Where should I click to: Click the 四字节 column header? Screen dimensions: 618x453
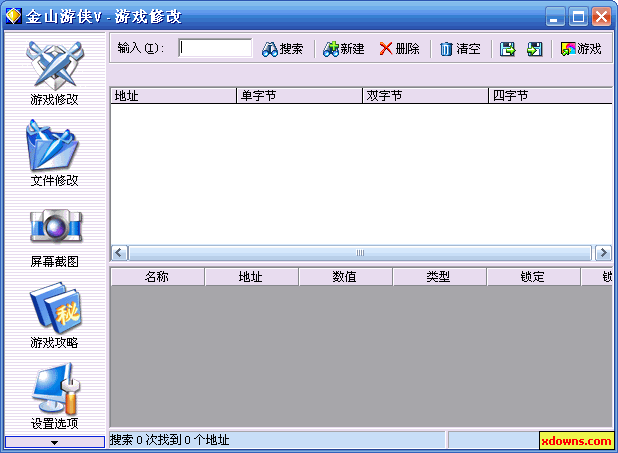550,96
